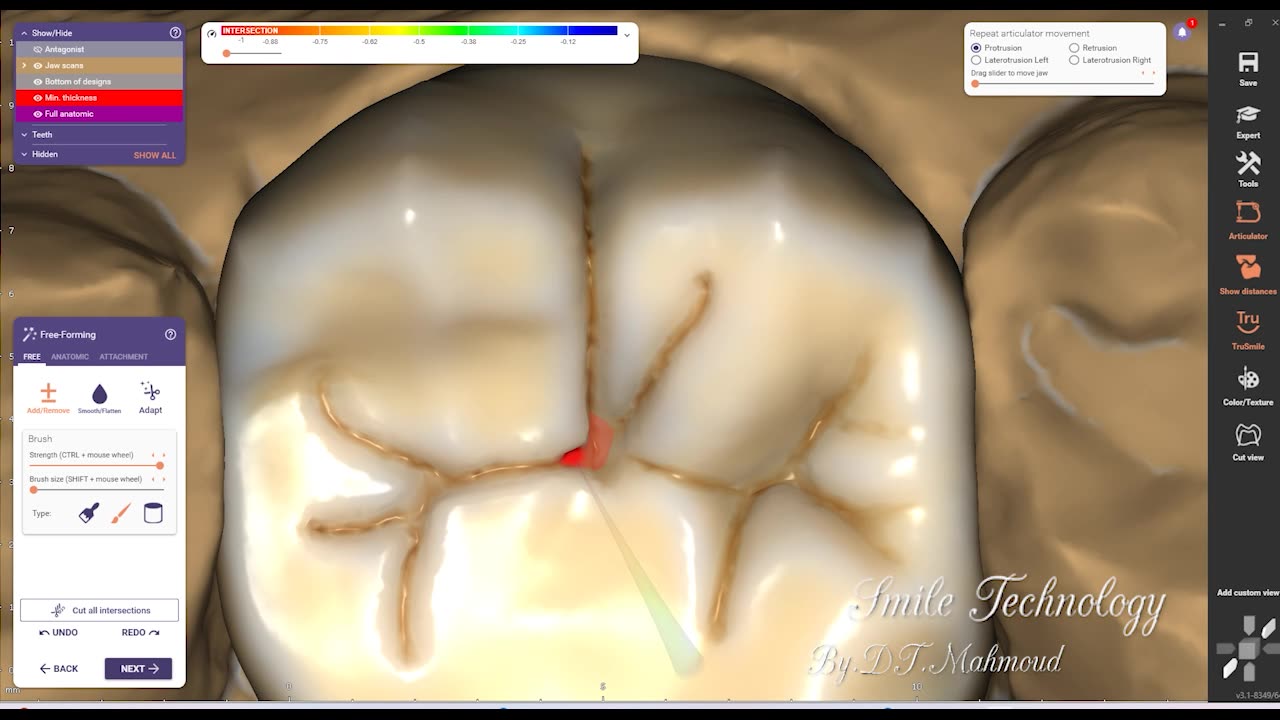Click the intersection color gradient bar
Viewport: 1280px width, 720px height.
(419, 31)
